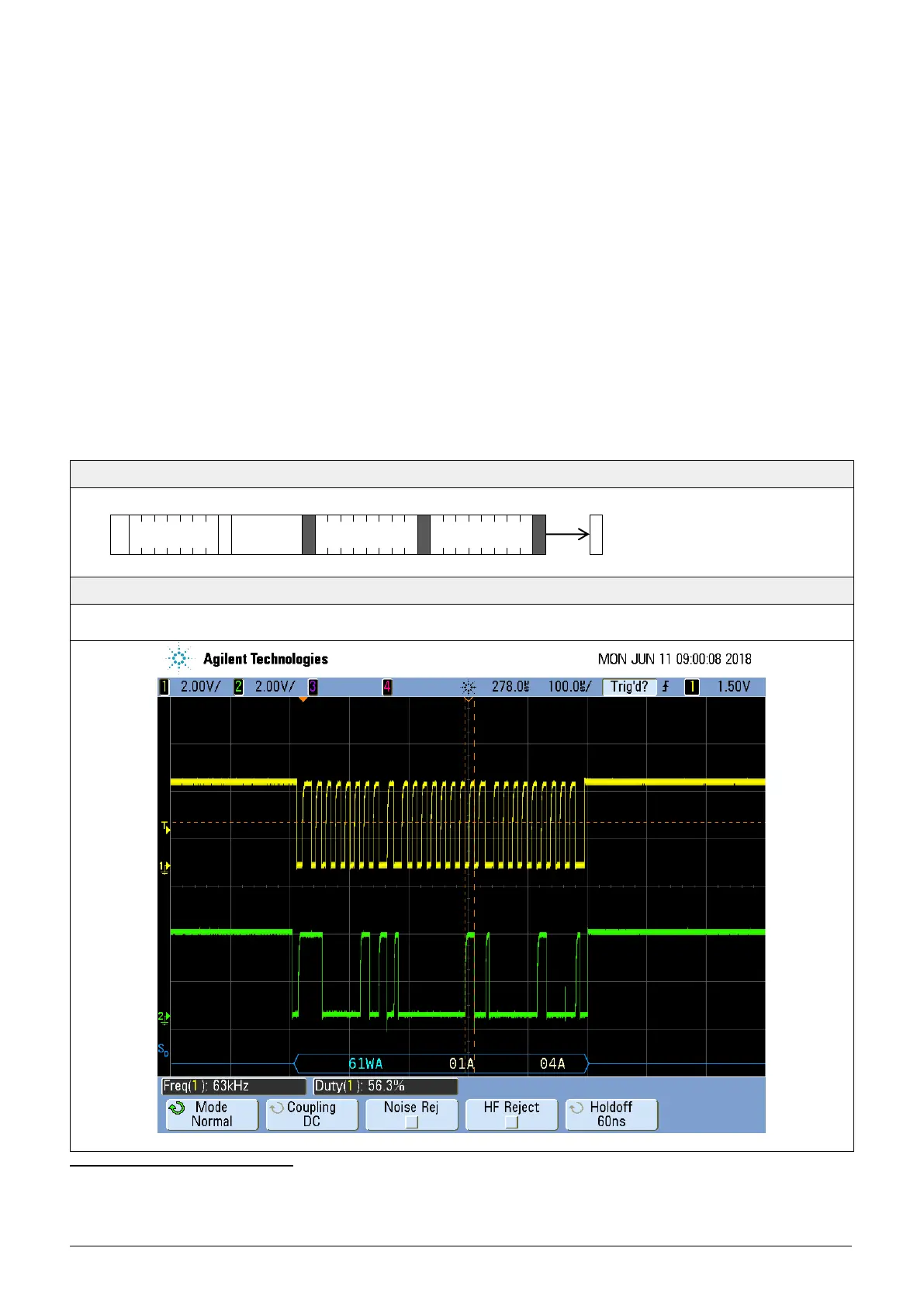The image size is (924, 1307).
Task: Click the rising edge trigger slope icon
Action: [666, 687]
